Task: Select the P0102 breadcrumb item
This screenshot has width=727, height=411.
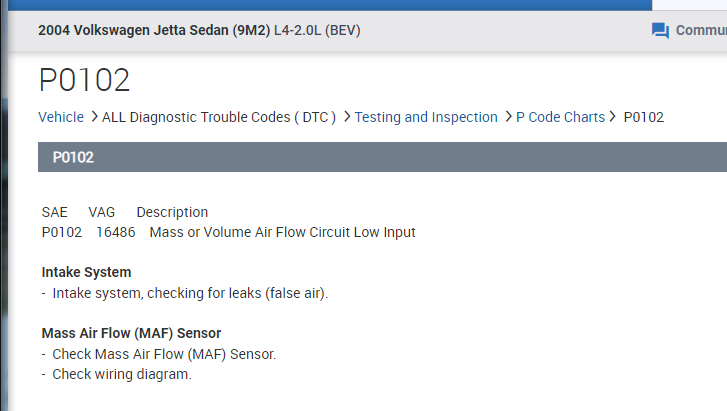Action: point(643,117)
